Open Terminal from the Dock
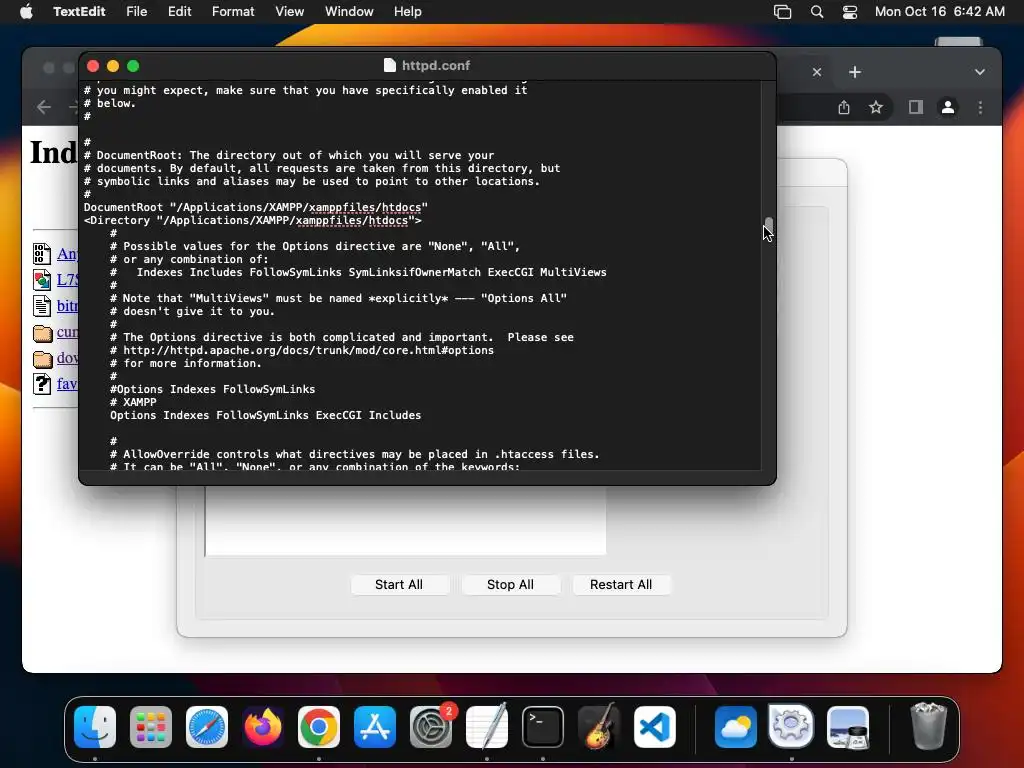 [x=543, y=727]
